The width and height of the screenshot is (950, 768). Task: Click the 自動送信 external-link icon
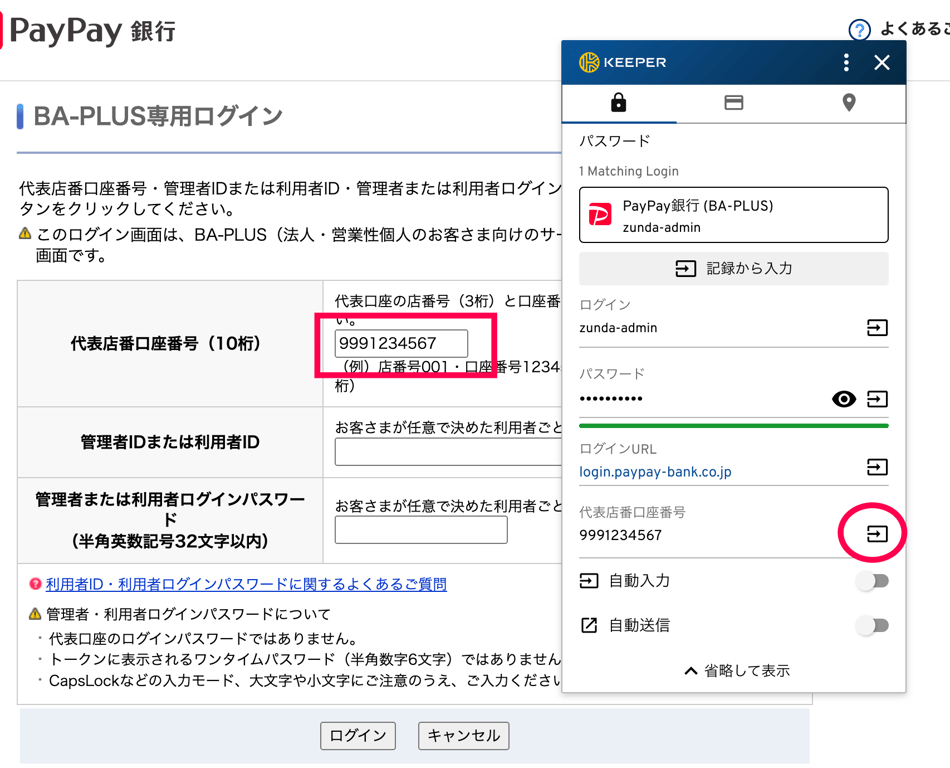coord(589,625)
